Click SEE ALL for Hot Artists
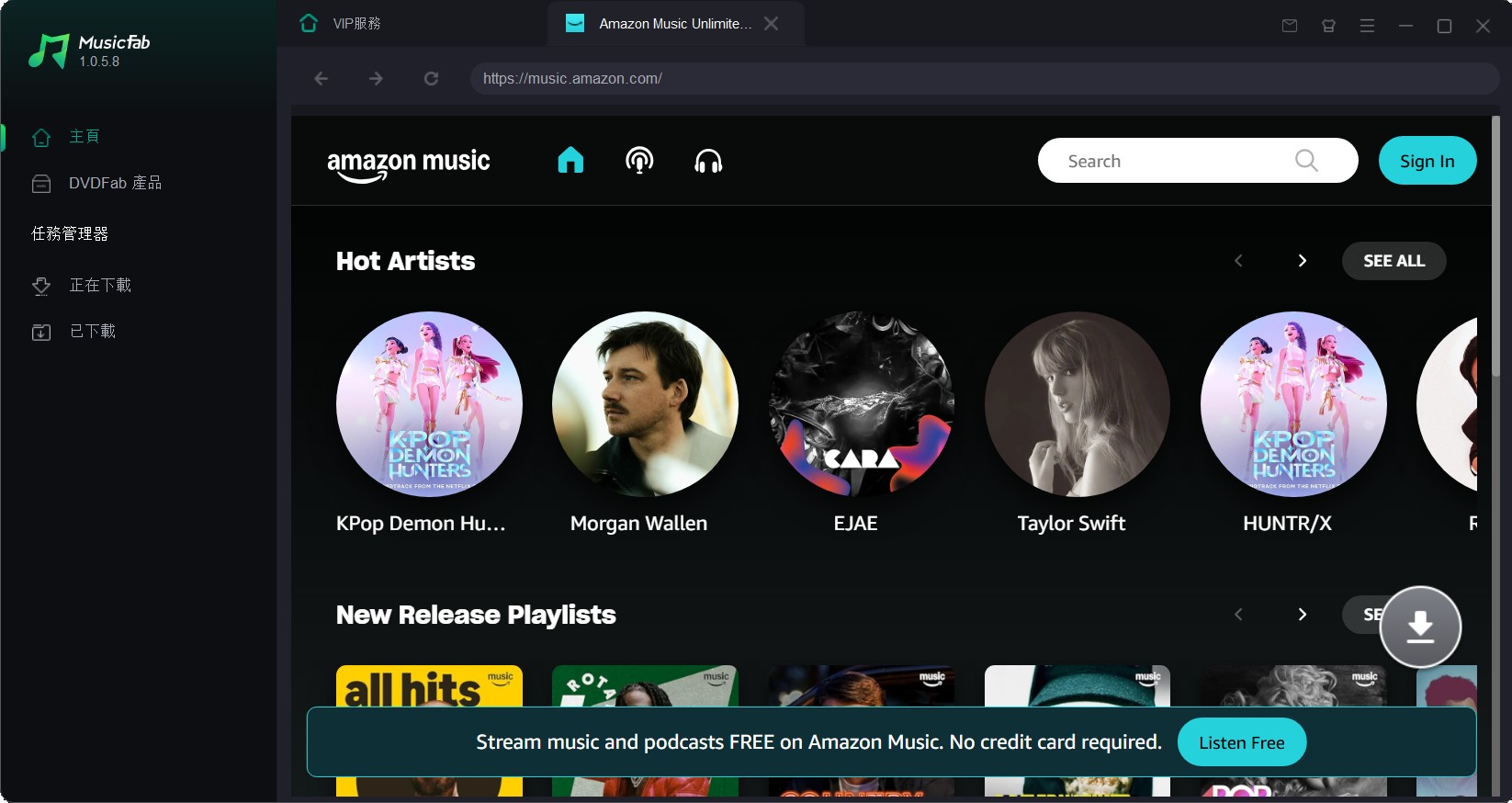The height and width of the screenshot is (803, 1512). tap(1394, 261)
